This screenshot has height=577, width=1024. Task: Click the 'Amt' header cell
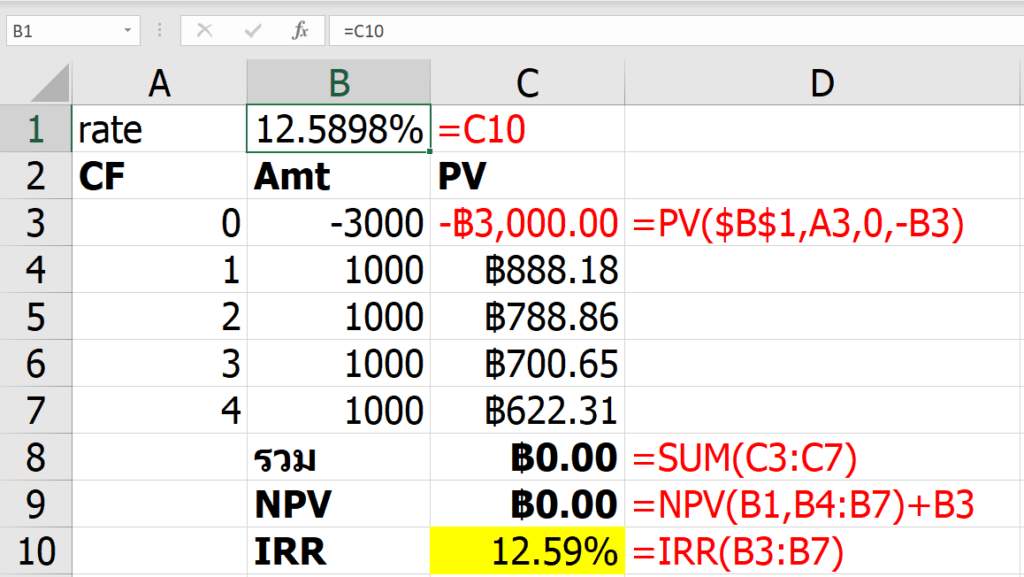click(x=339, y=176)
